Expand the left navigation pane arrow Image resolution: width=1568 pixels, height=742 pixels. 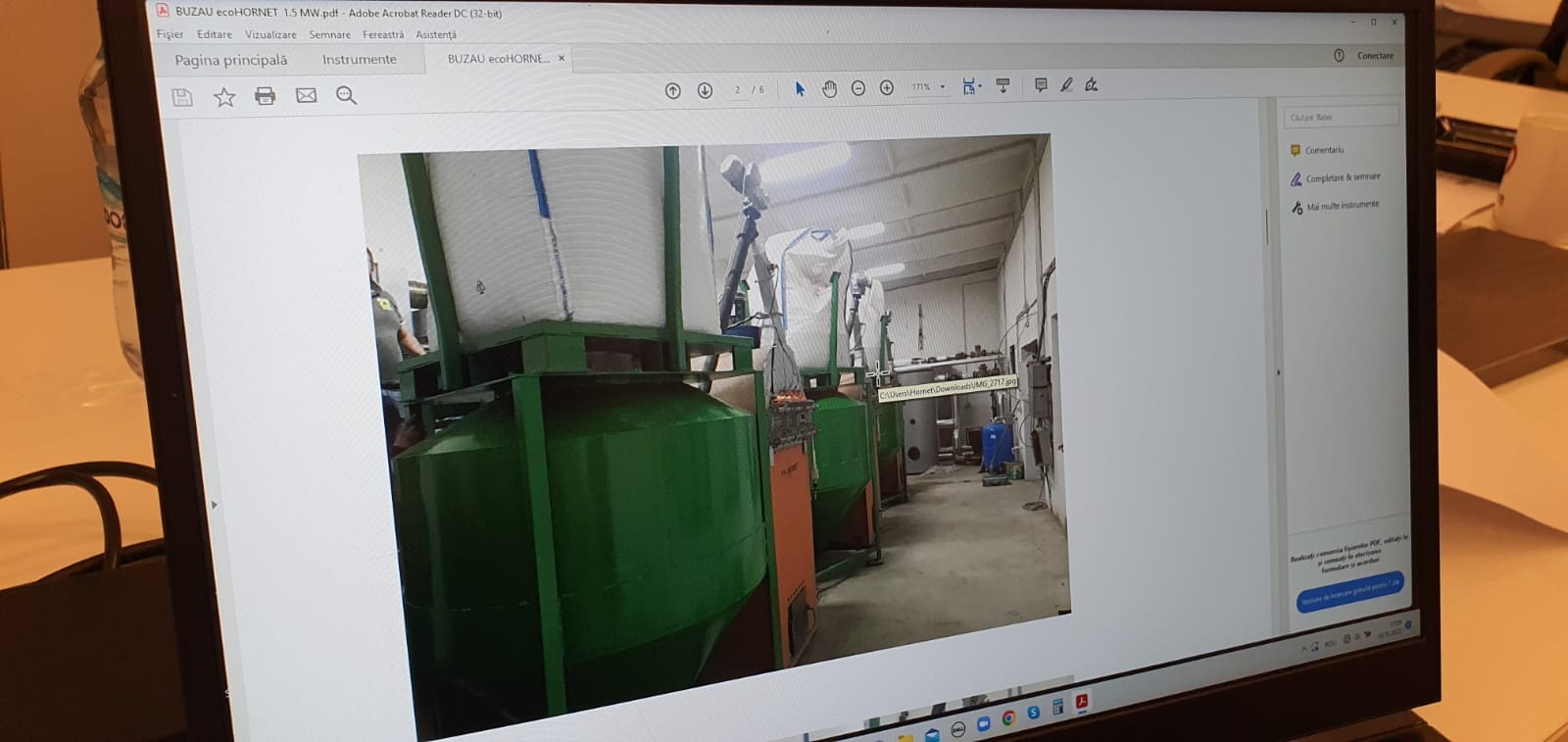214,505
